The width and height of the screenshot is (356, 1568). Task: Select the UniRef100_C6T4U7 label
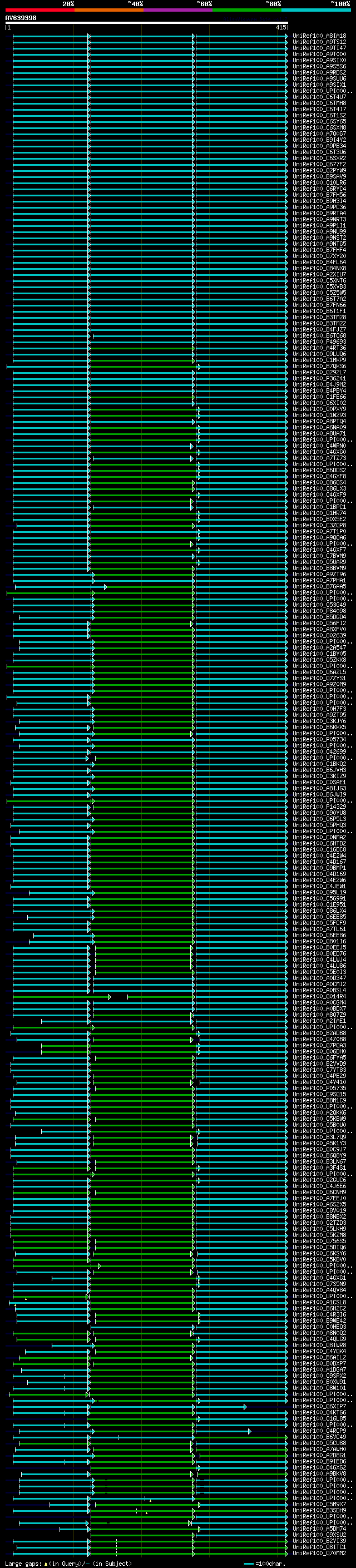[319, 97]
